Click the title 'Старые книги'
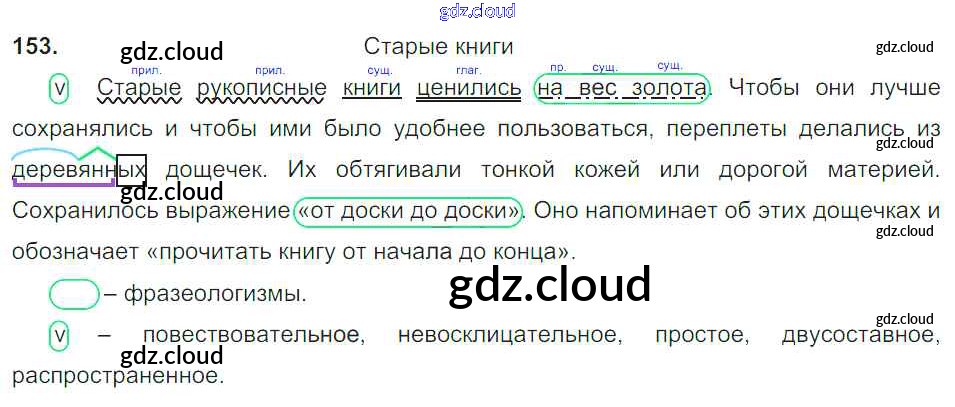 [x=438, y=47]
